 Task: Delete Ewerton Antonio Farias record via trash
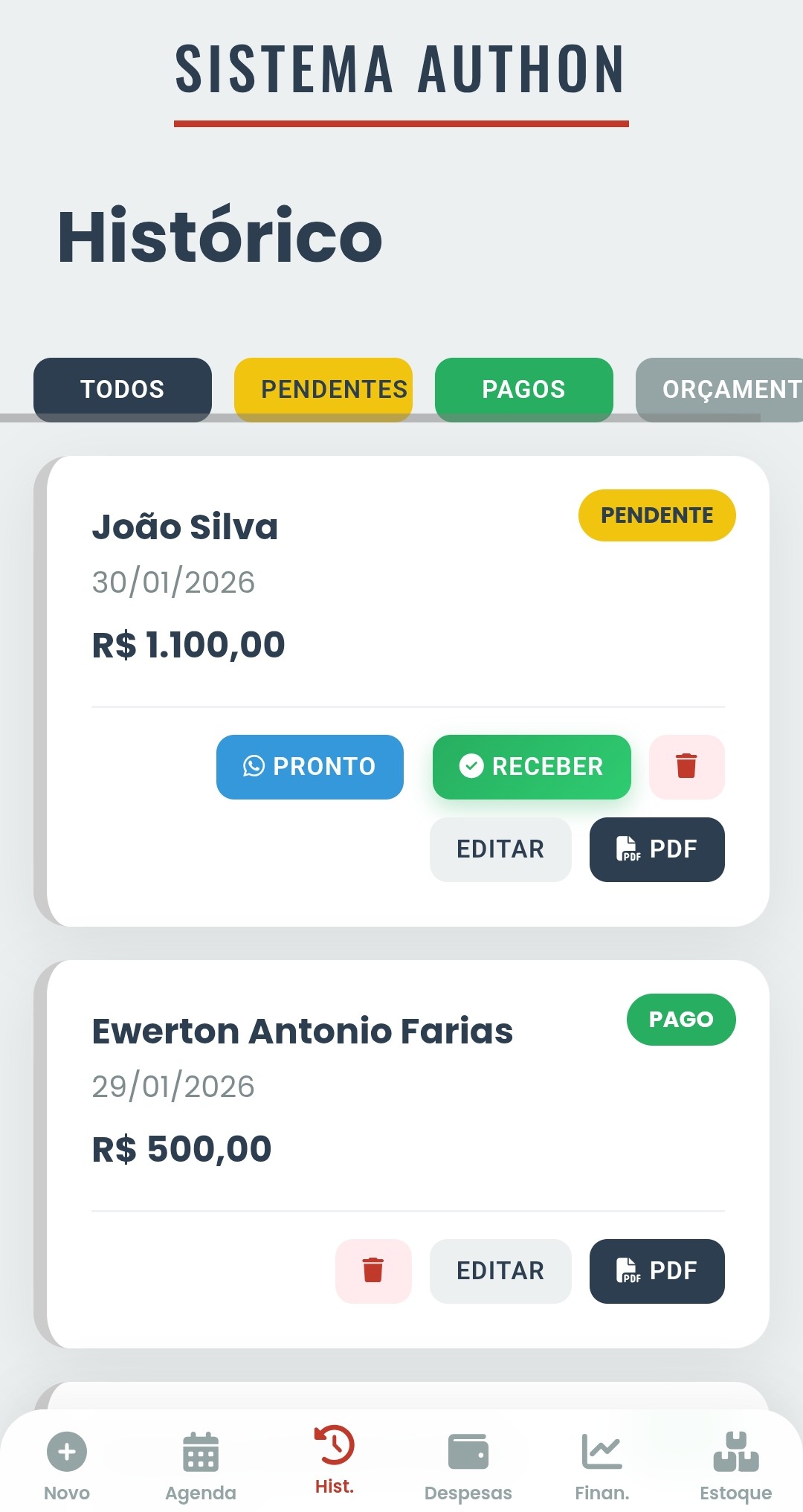coord(373,1271)
